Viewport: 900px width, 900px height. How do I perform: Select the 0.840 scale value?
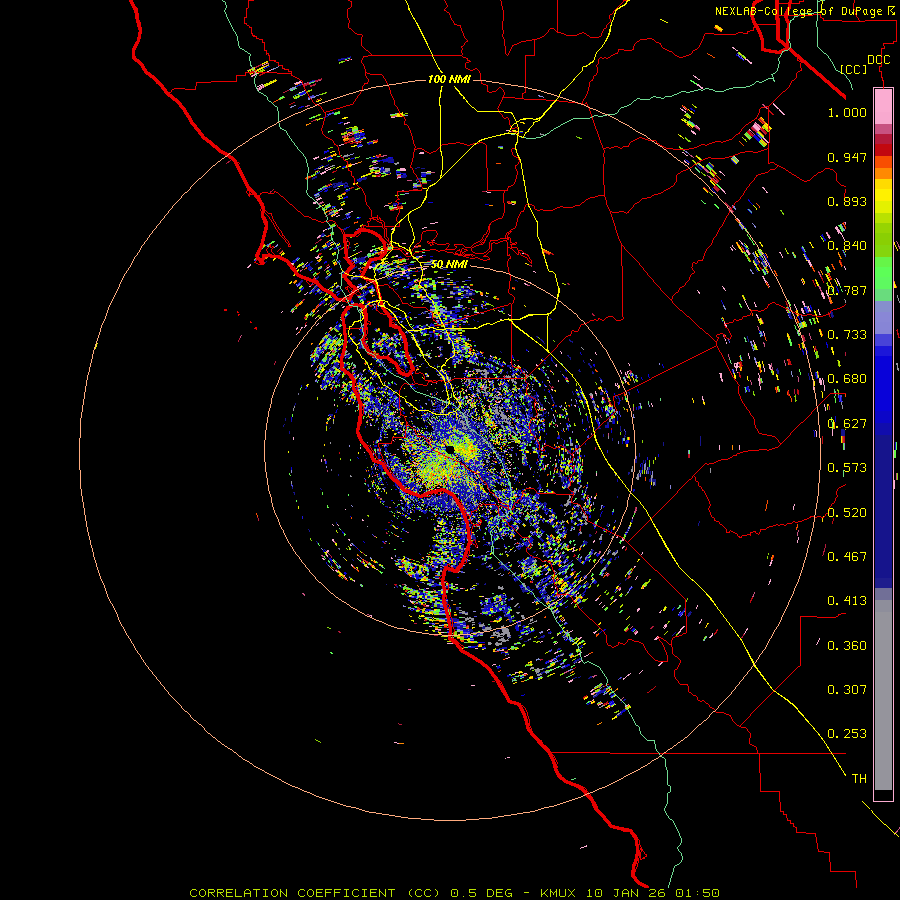(847, 246)
